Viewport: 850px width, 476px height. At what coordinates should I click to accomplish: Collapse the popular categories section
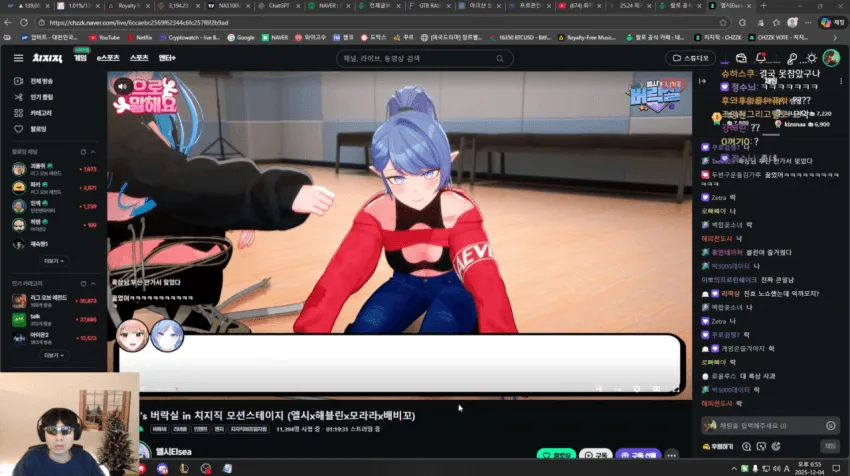click(93, 284)
